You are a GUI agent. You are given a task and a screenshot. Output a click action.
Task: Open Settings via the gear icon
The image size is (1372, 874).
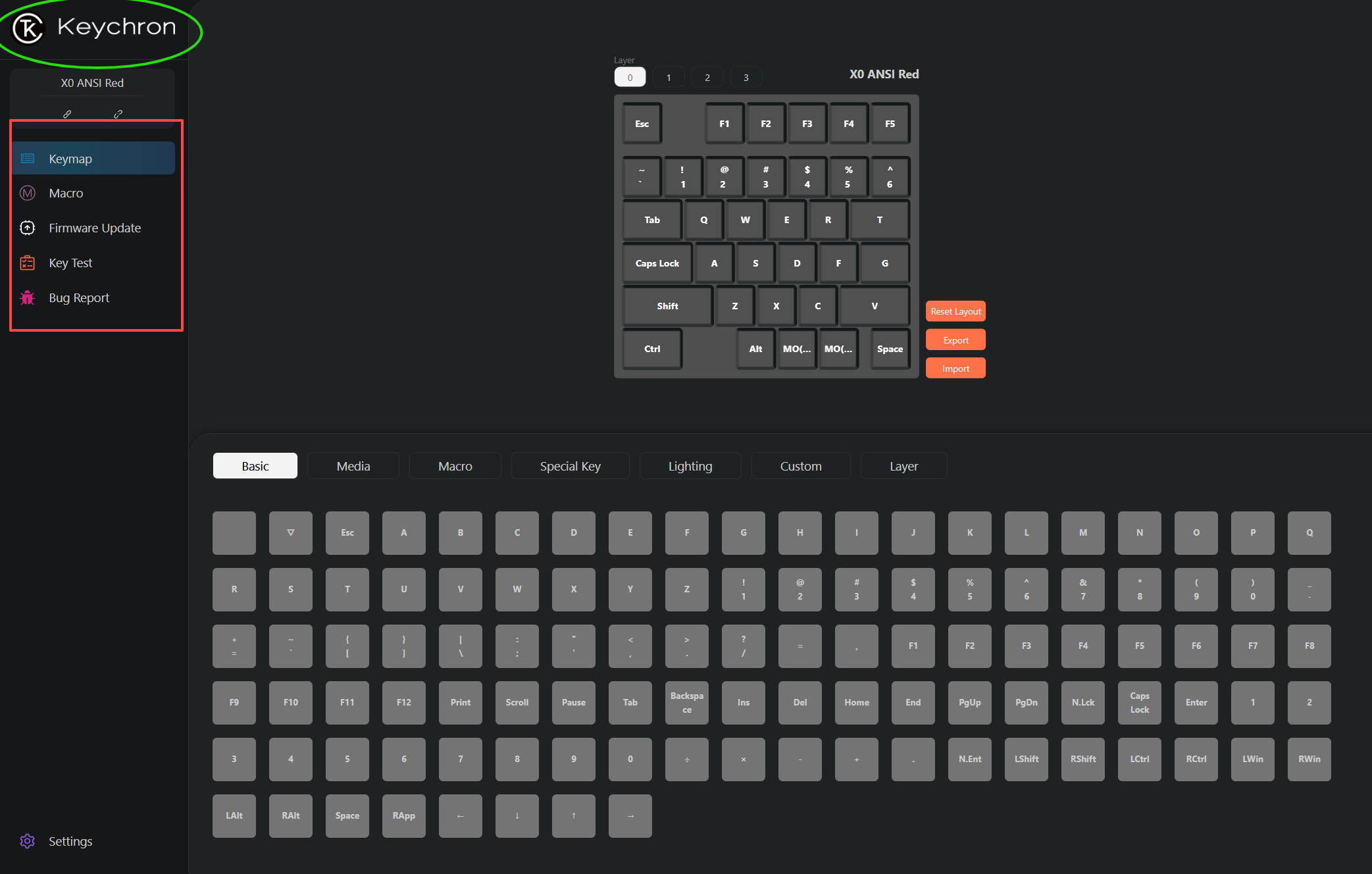pos(27,841)
